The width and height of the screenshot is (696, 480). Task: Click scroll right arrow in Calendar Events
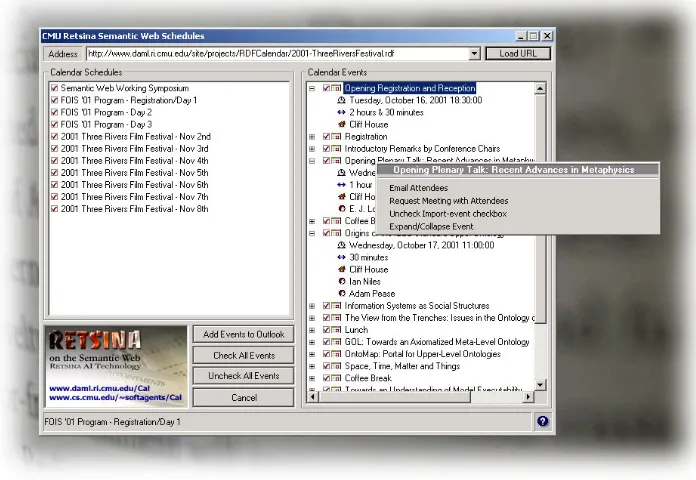pos(528,397)
